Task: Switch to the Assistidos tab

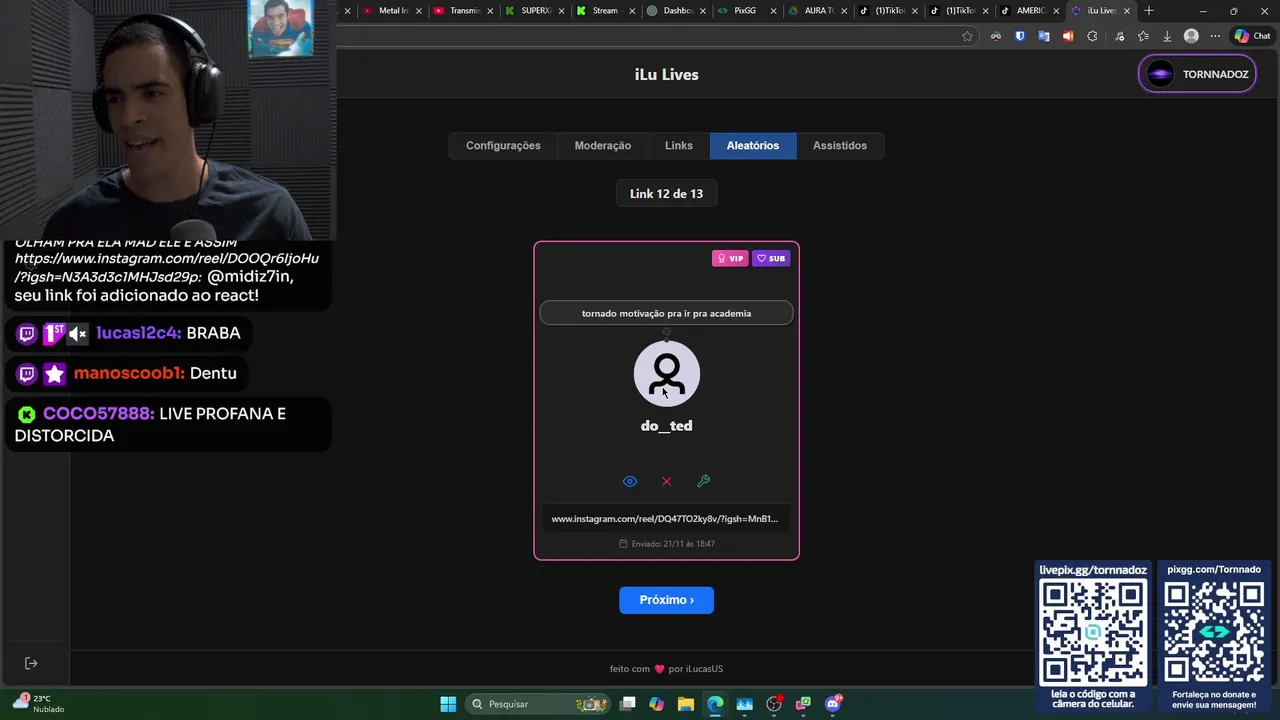Action: click(840, 146)
